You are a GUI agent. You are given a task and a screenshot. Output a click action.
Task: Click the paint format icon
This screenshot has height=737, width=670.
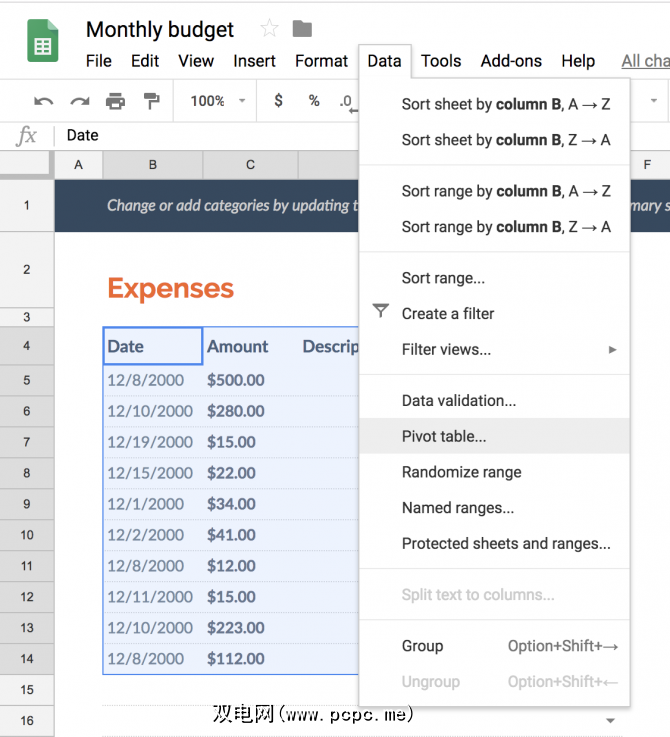coord(151,101)
